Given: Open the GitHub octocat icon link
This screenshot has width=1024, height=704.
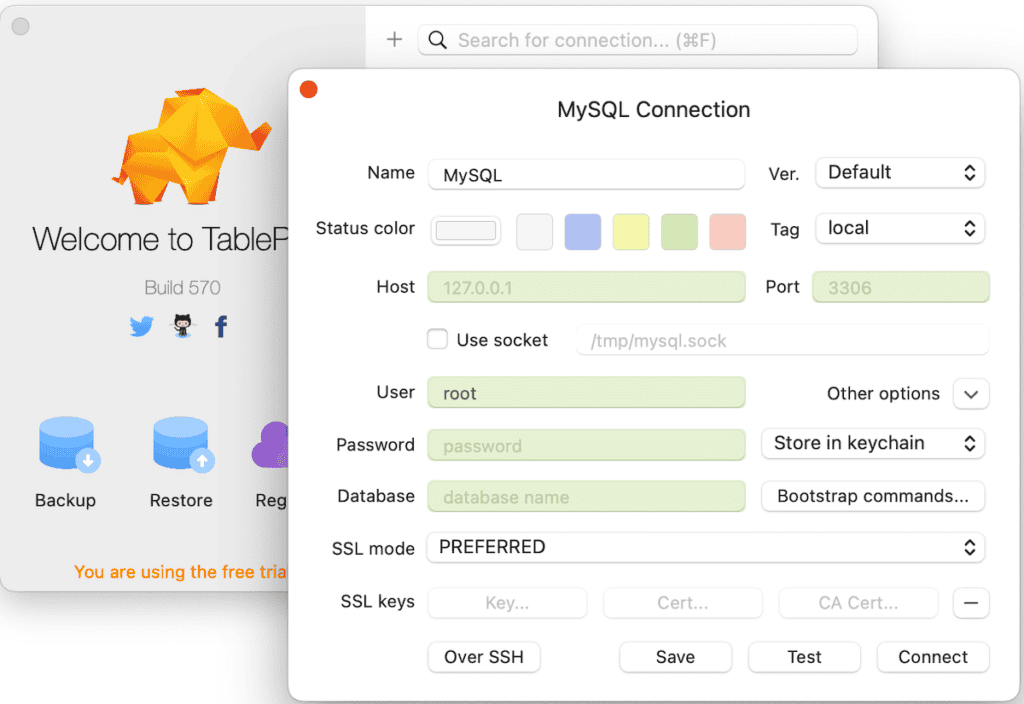Looking at the screenshot, I should point(182,326).
